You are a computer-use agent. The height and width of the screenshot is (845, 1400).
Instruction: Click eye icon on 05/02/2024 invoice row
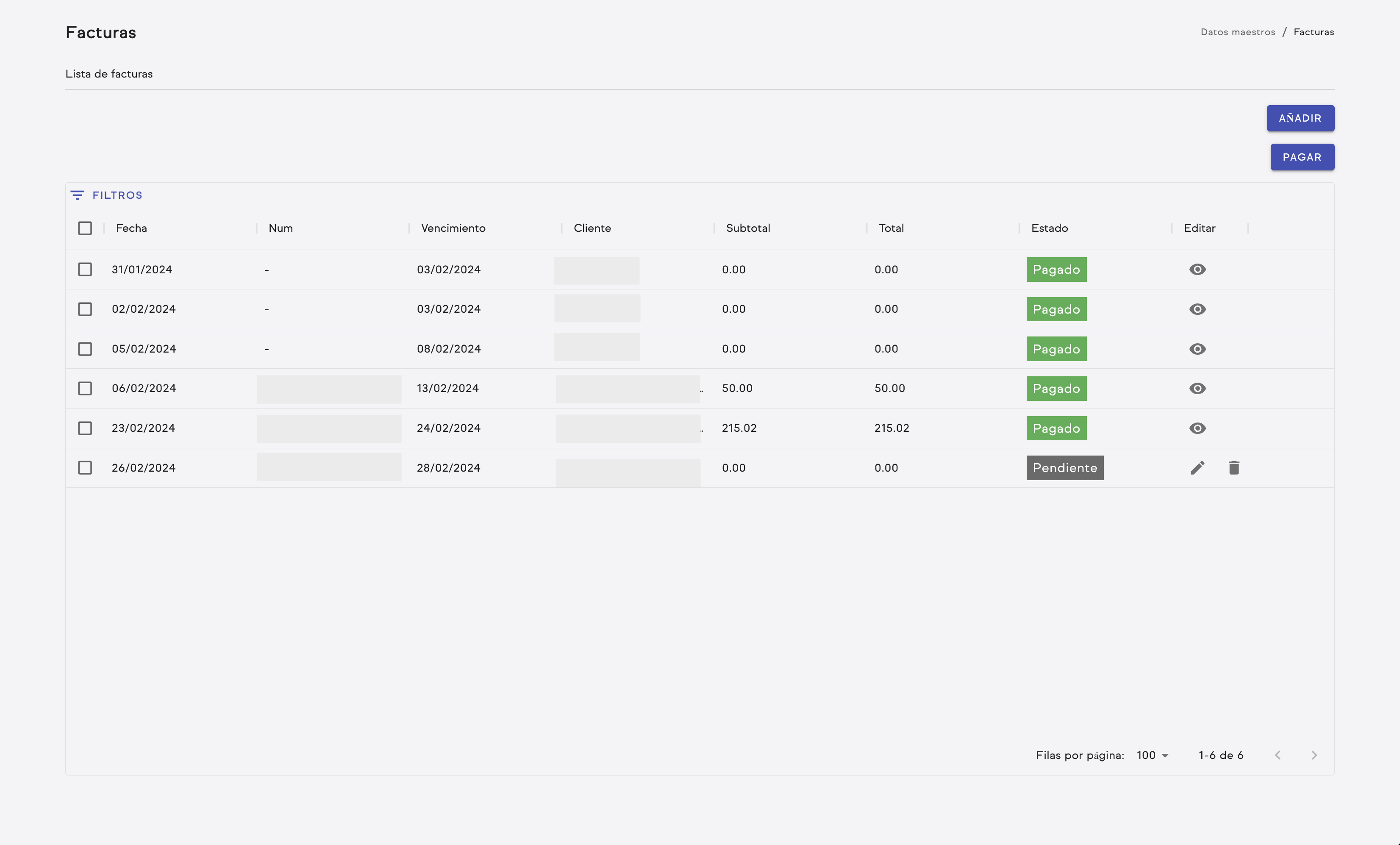pyautogui.click(x=1197, y=349)
